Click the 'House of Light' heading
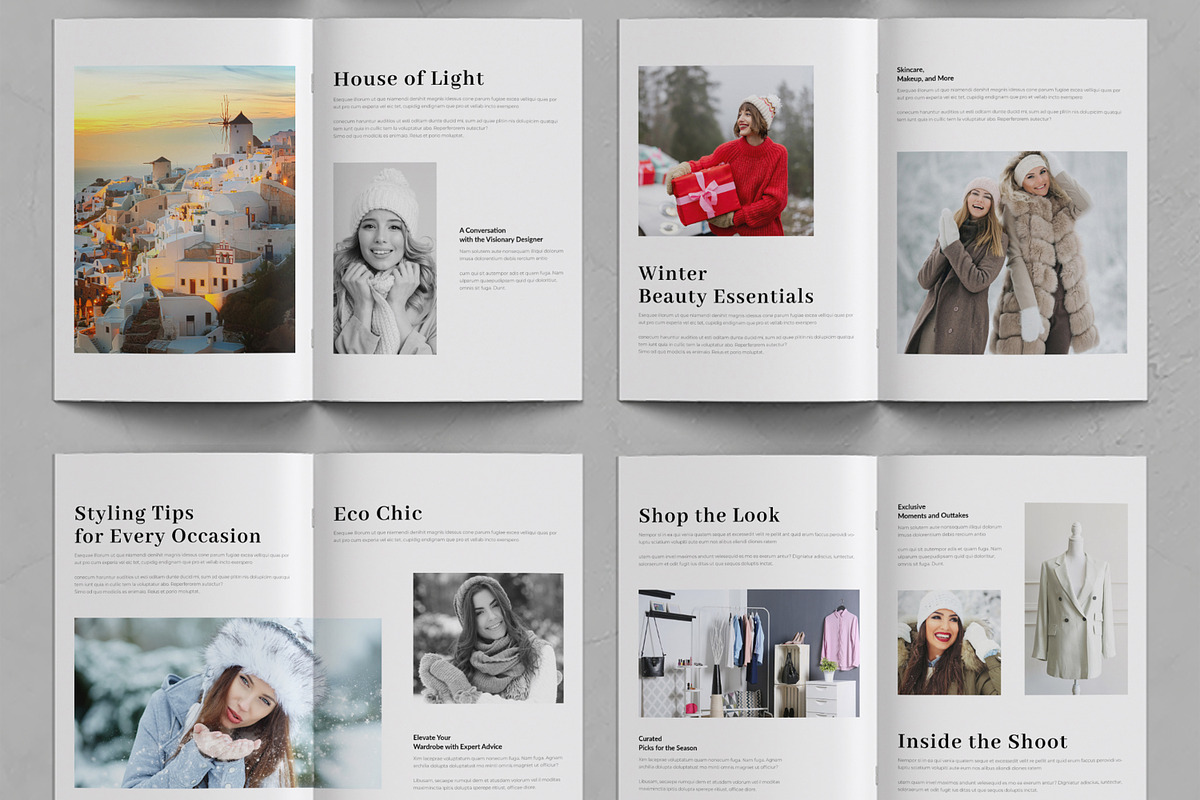 pyautogui.click(x=408, y=79)
